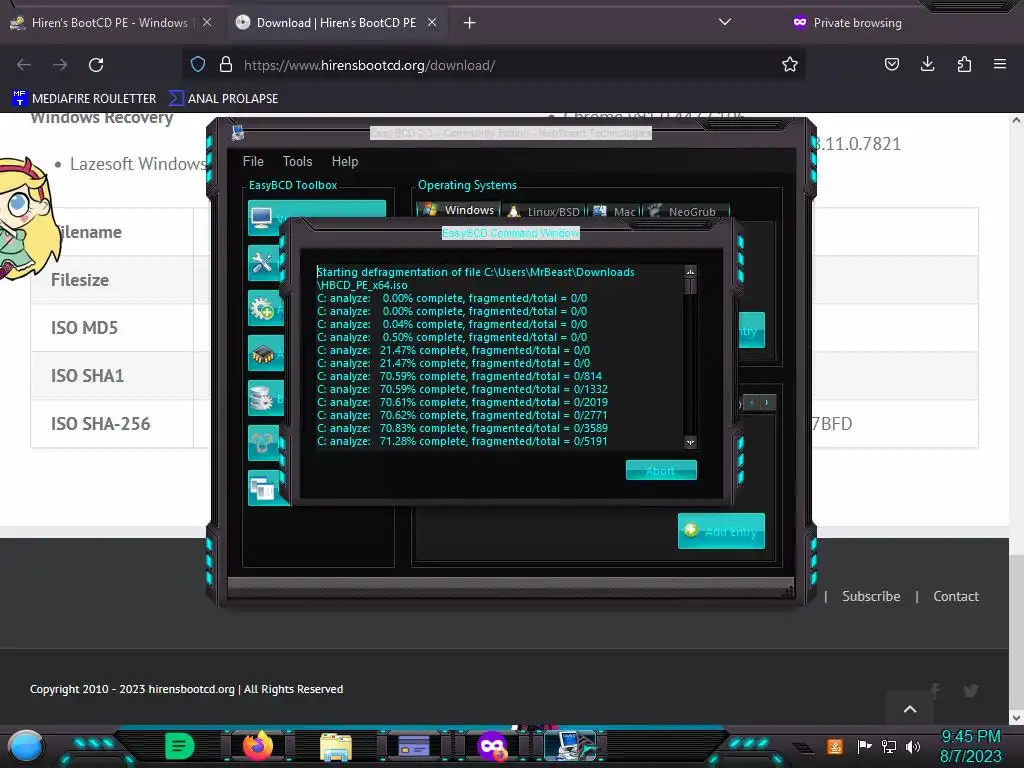Open Edit Boot Menu wrench-and-screwdriver icon
The image size is (1024, 768).
coord(262,263)
